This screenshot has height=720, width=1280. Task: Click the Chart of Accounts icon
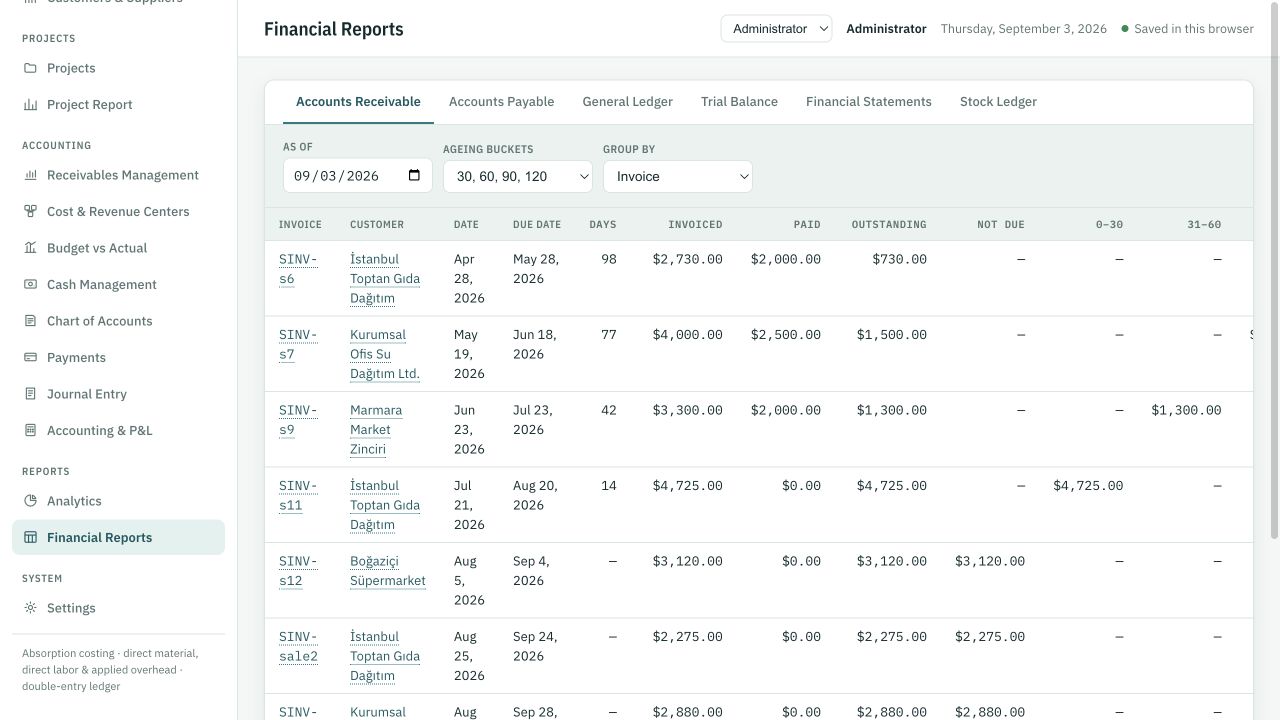coord(30,321)
